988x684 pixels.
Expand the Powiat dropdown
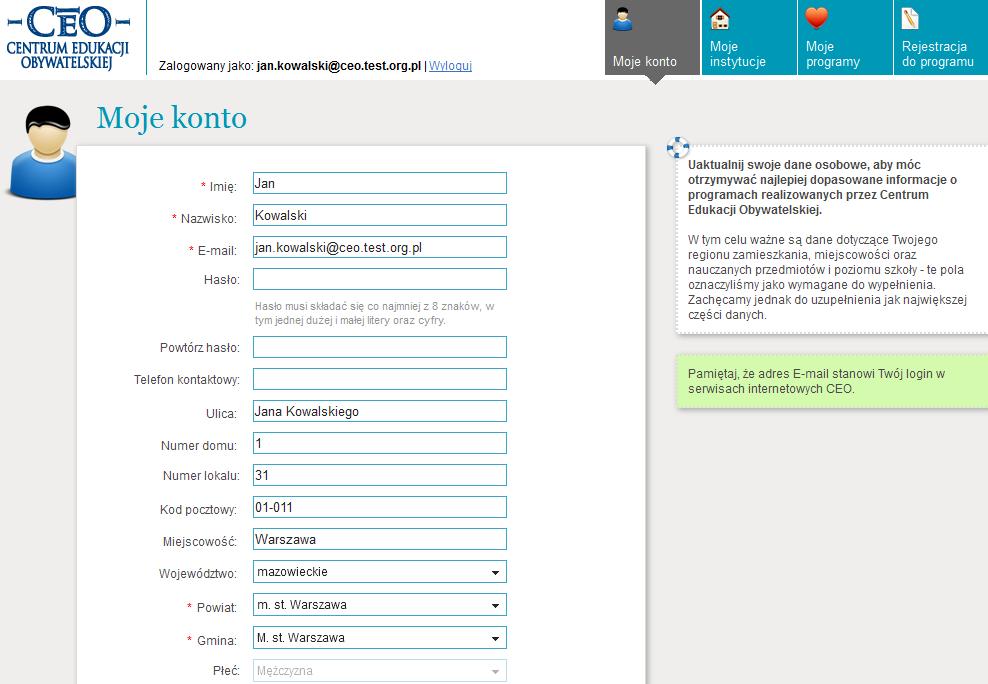click(380, 605)
